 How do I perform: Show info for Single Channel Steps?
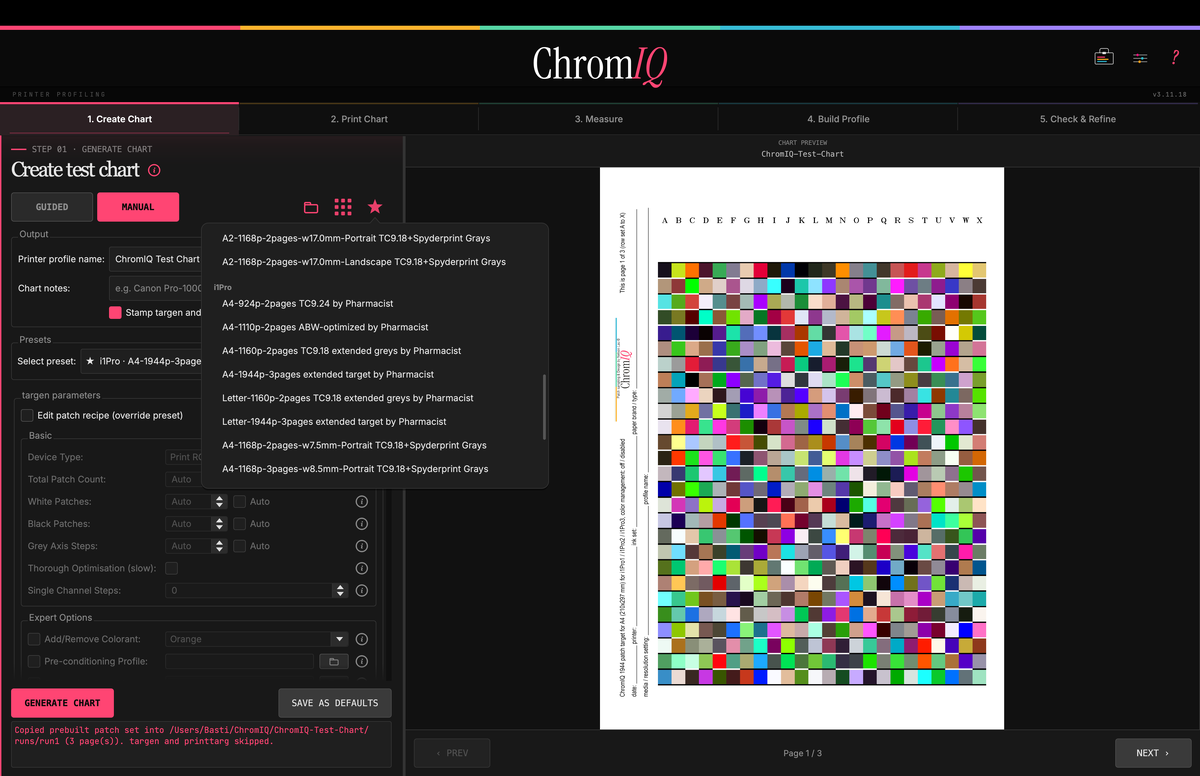(x=362, y=591)
